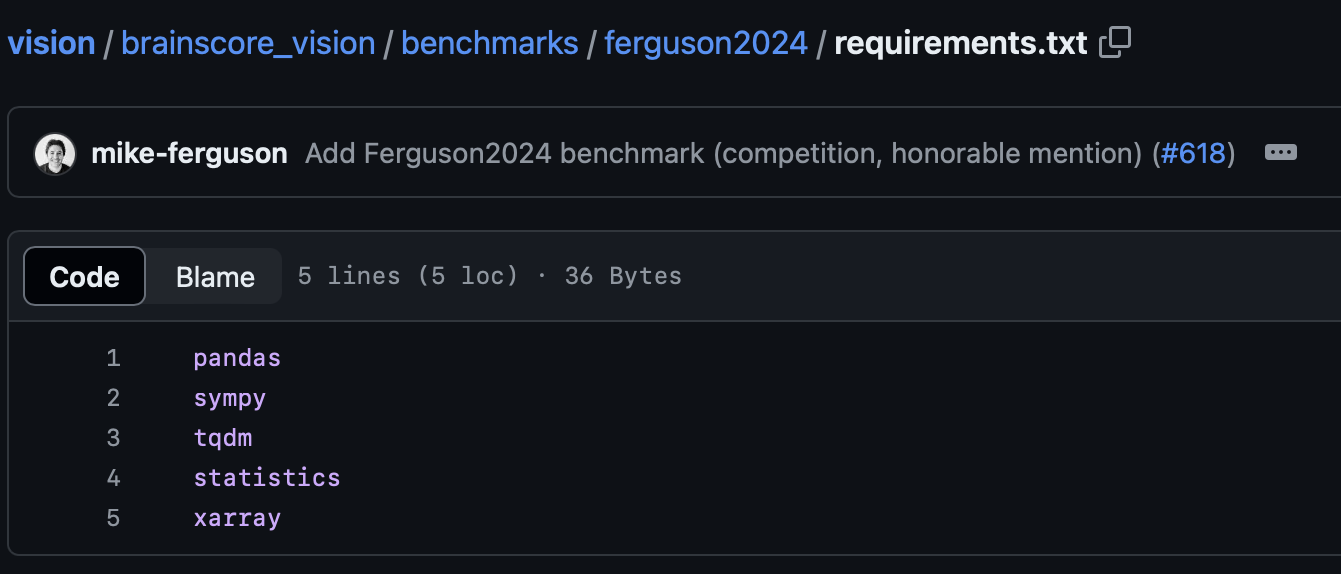Click the xarray requirement text
1341x574 pixels.
pyautogui.click(x=237, y=519)
